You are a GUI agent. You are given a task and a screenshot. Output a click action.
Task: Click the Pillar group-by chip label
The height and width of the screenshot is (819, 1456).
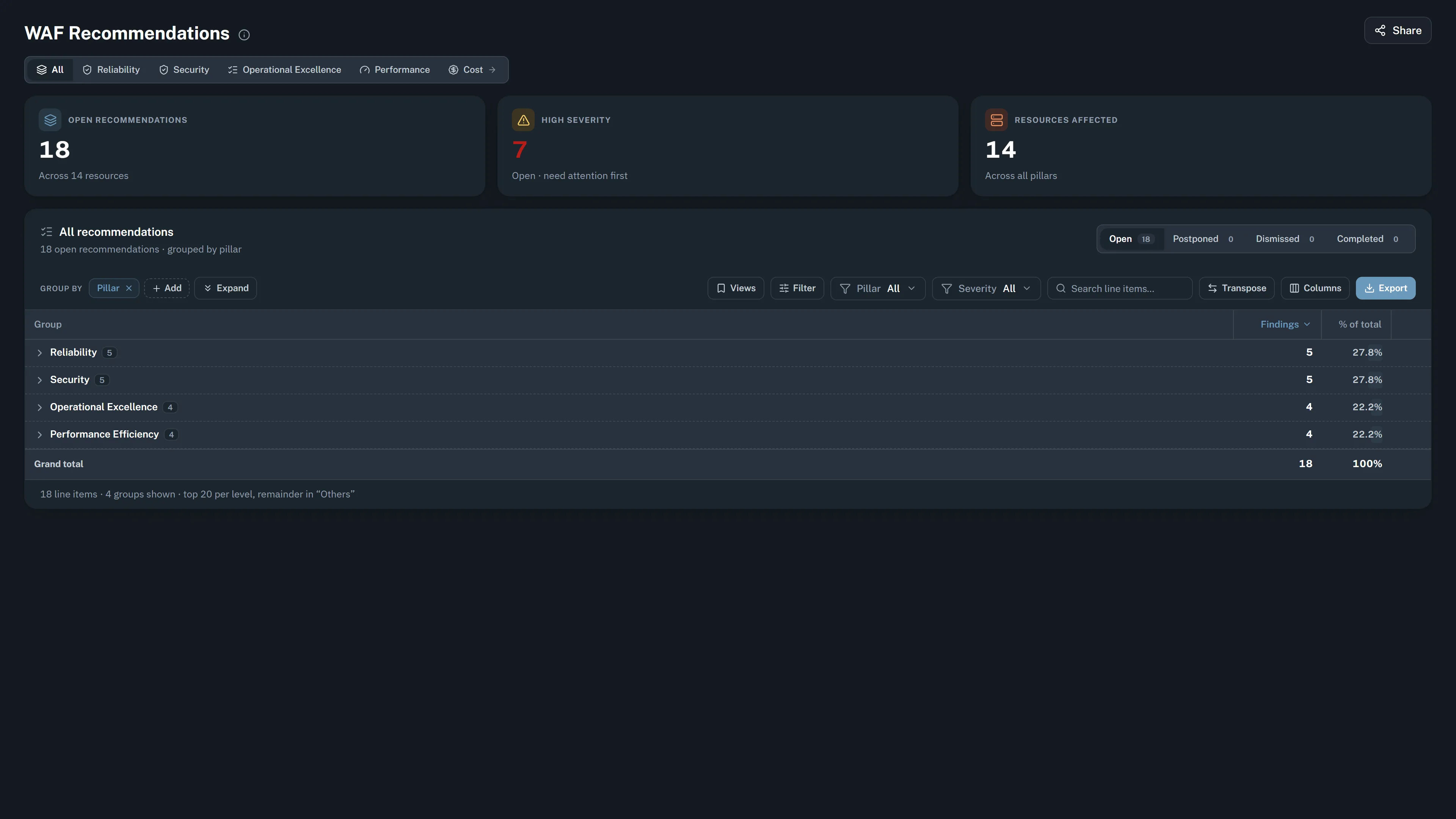tap(108, 288)
